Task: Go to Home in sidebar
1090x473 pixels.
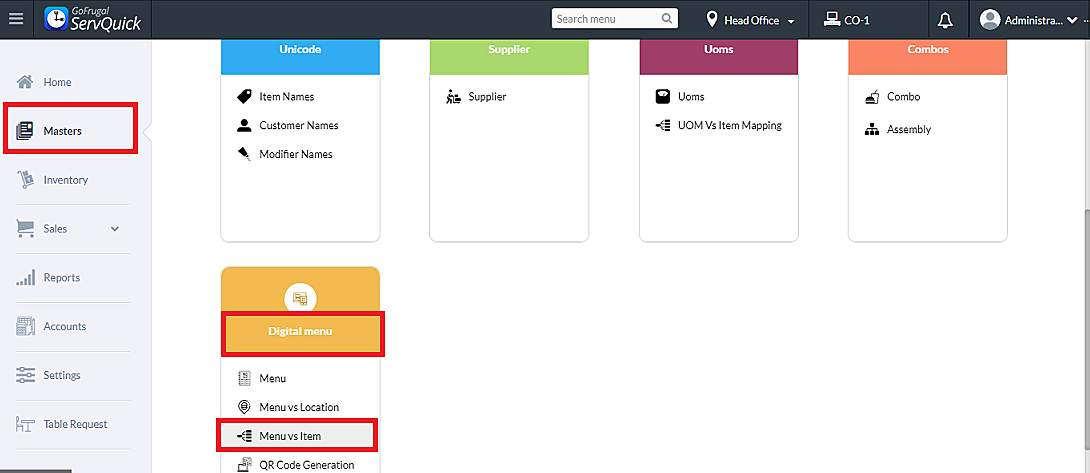Action: [57, 82]
